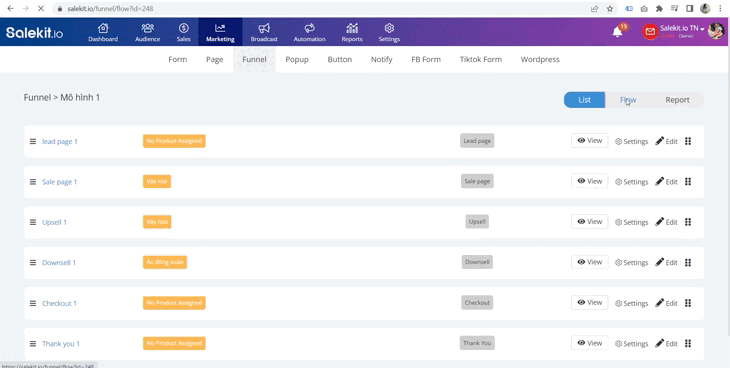Open Reports chart icon
Image resolution: width=730 pixels, height=368 pixels.
click(352, 28)
